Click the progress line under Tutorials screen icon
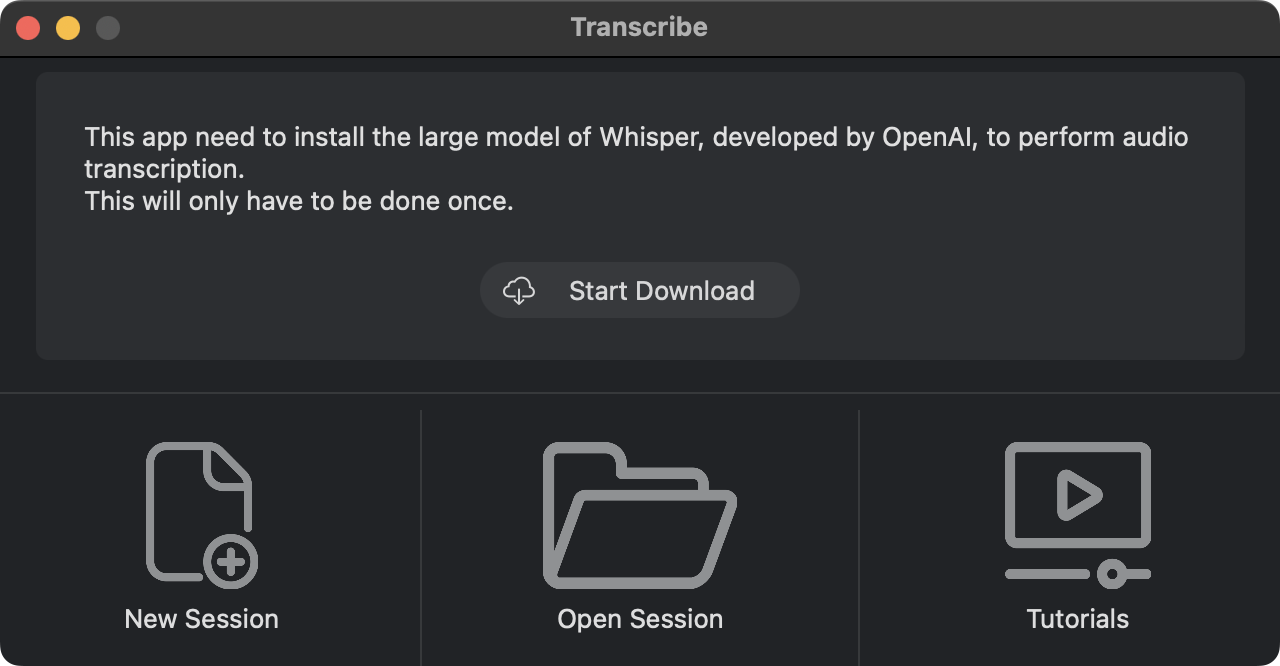Screen dimensions: 1280x666 tap(1046, 574)
